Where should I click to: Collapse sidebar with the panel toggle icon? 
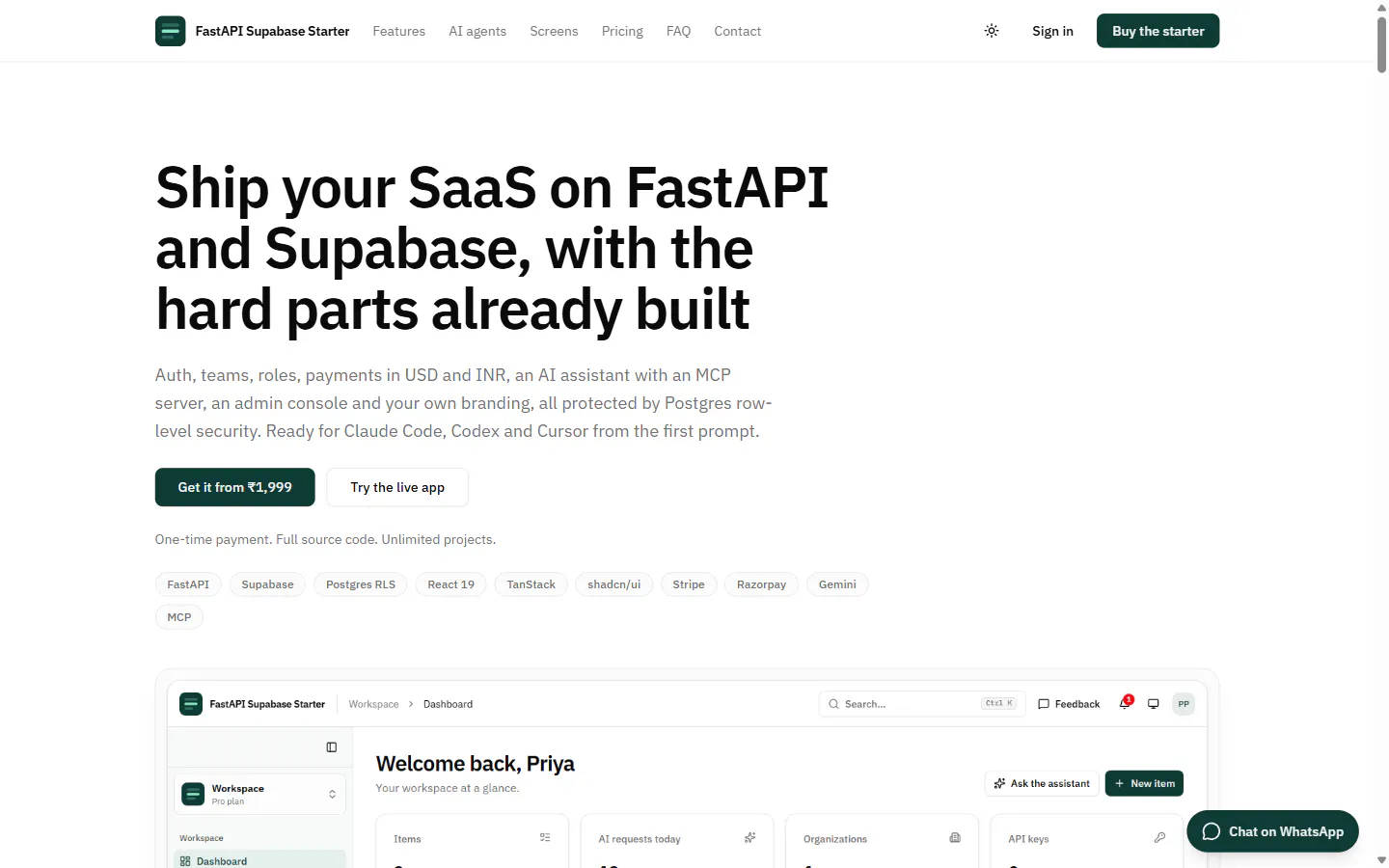[332, 747]
